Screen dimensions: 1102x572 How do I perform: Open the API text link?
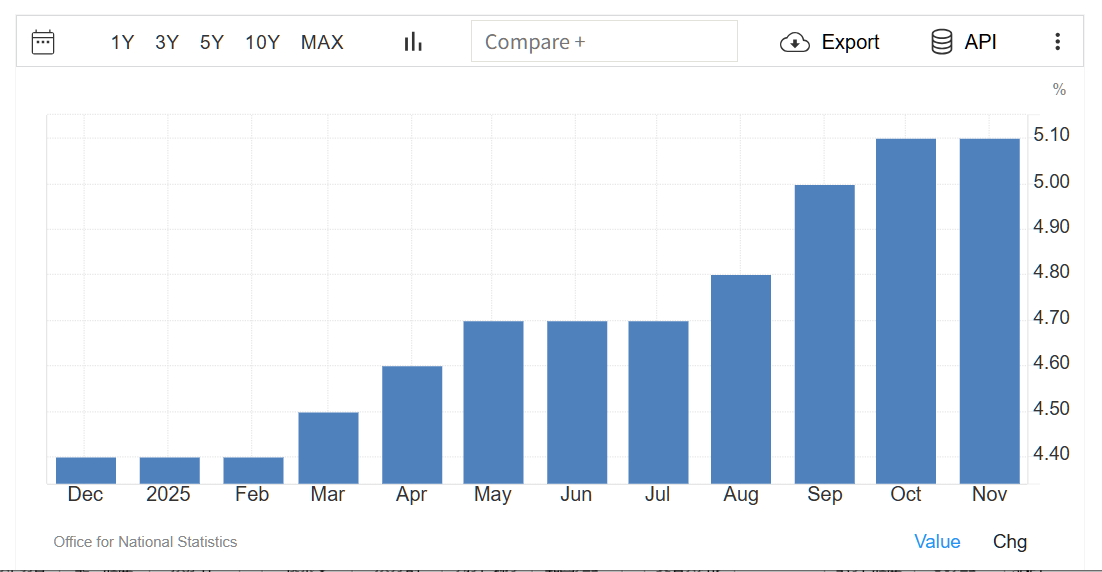(x=980, y=42)
